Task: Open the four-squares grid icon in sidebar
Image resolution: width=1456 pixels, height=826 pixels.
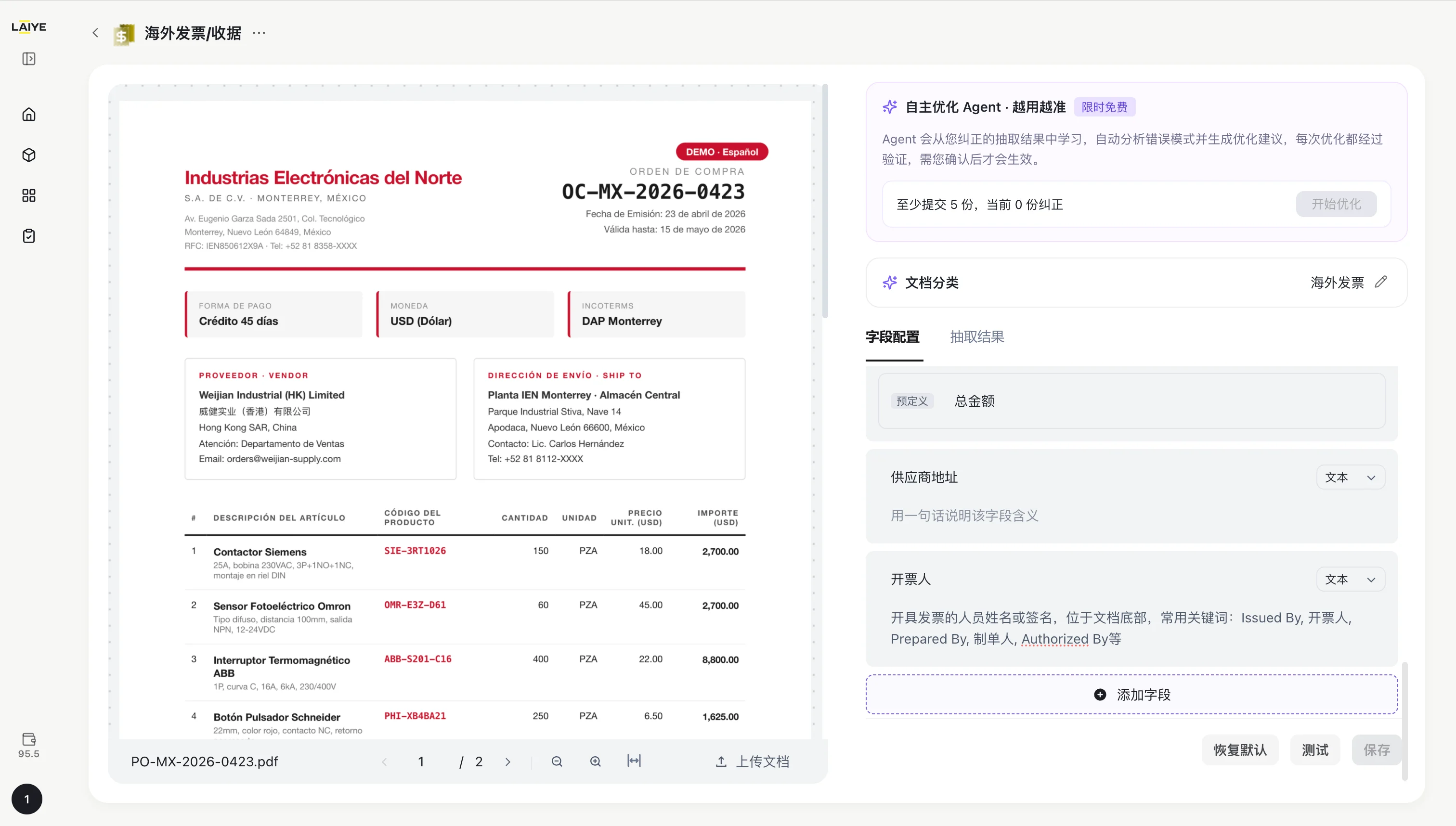Action: [29, 196]
